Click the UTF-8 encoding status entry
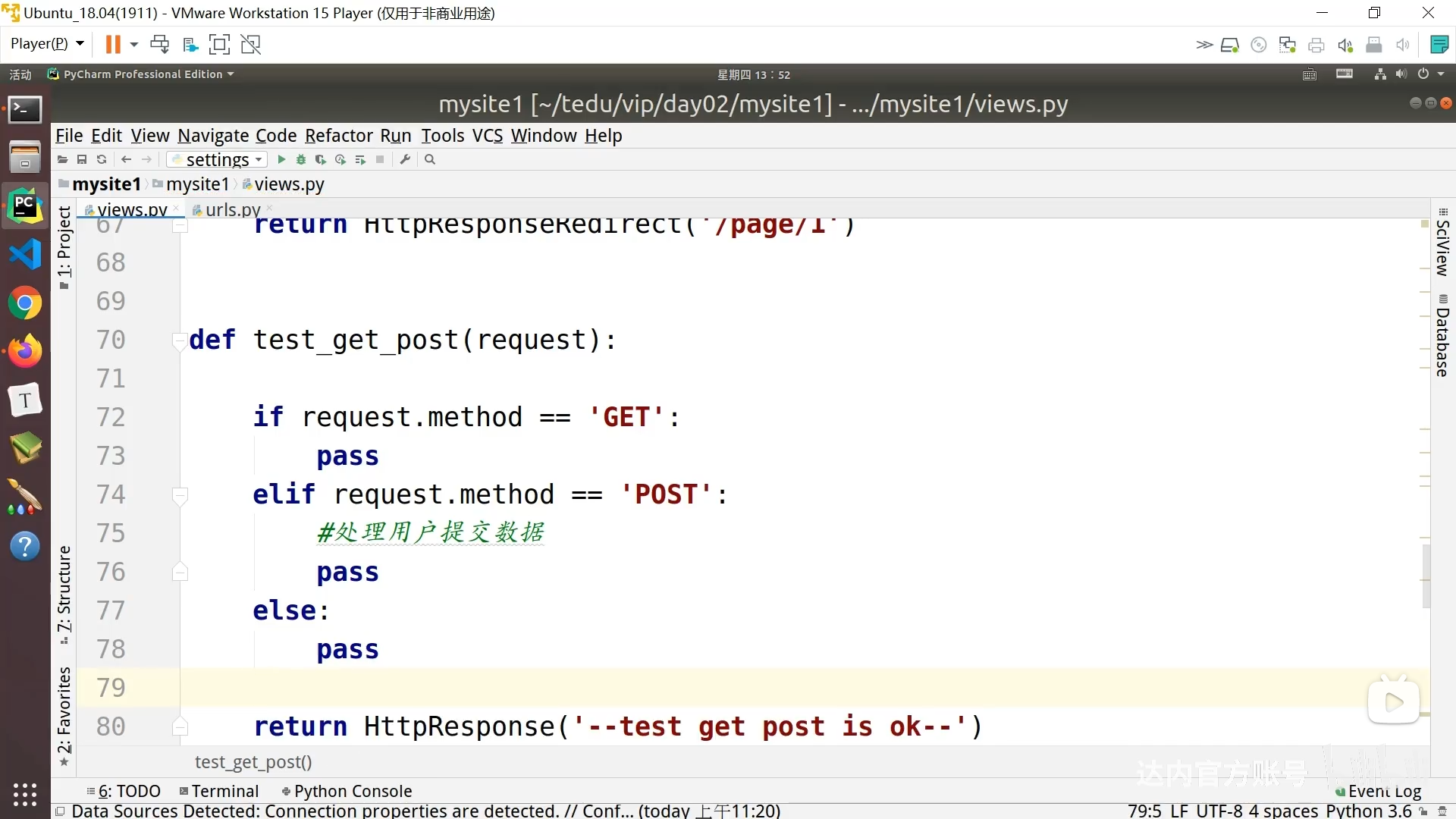 [x=1219, y=811]
